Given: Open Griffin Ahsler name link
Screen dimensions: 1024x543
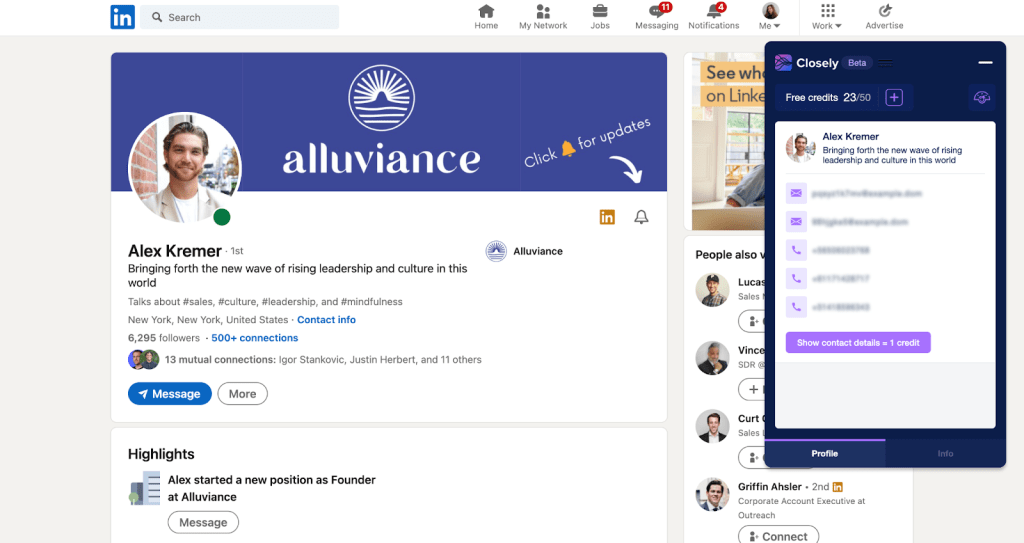Looking at the screenshot, I should (770, 487).
